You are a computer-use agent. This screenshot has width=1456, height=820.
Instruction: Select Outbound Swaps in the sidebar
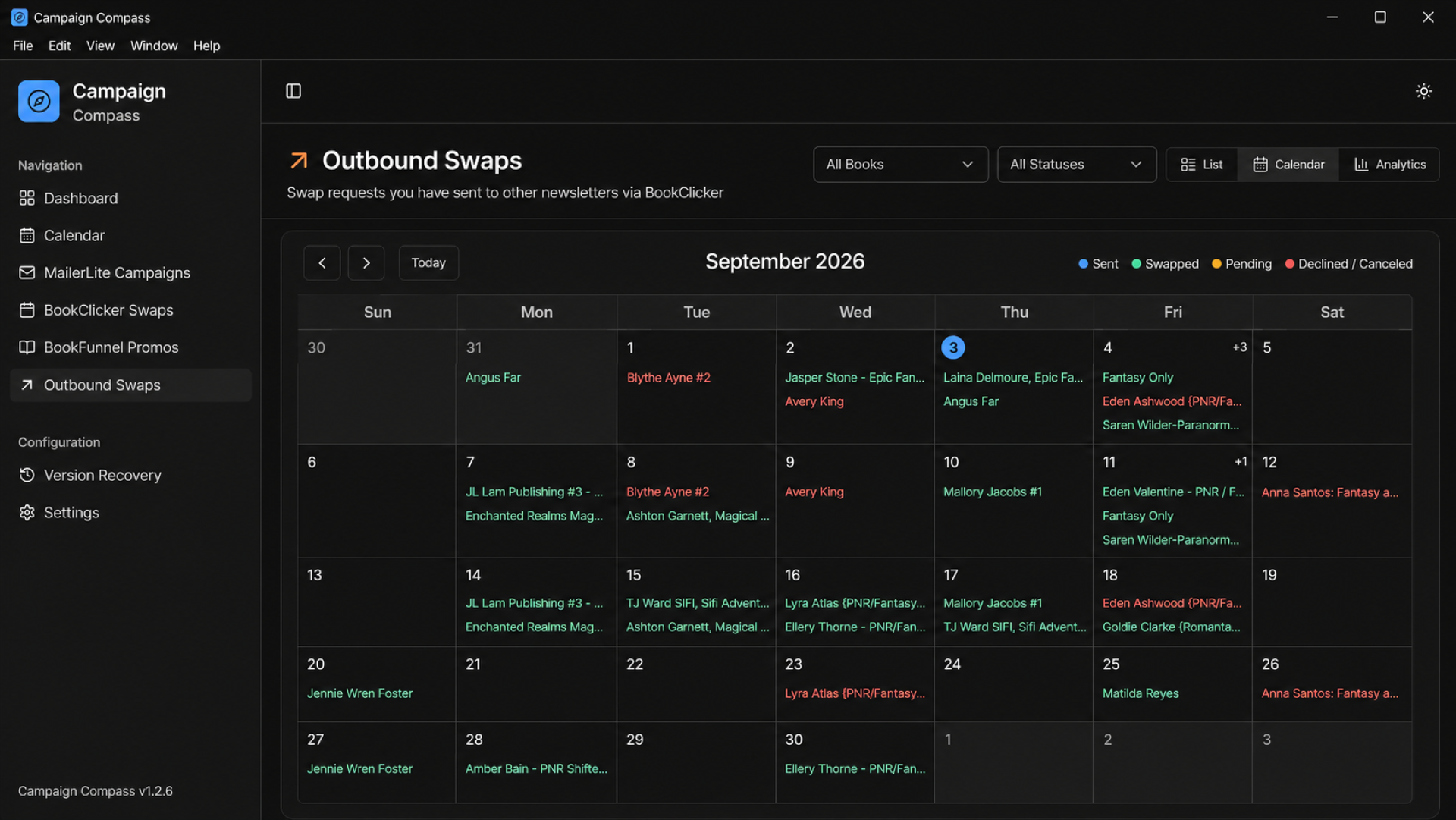(x=130, y=385)
